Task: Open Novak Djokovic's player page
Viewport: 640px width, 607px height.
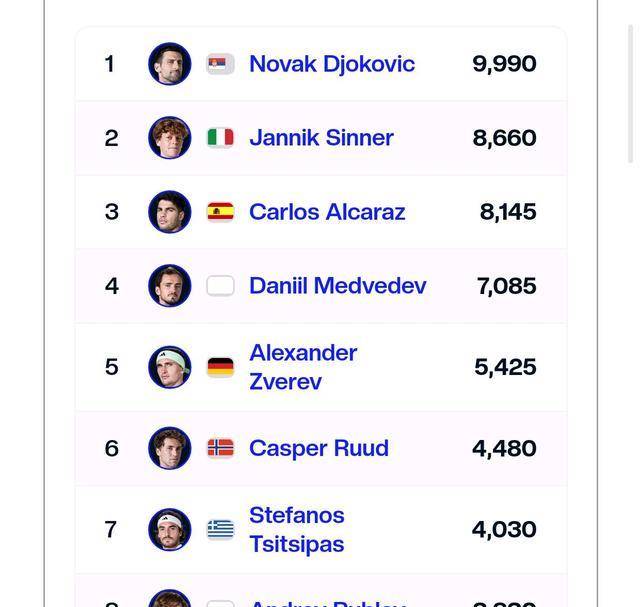Action: (x=331, y=64)
